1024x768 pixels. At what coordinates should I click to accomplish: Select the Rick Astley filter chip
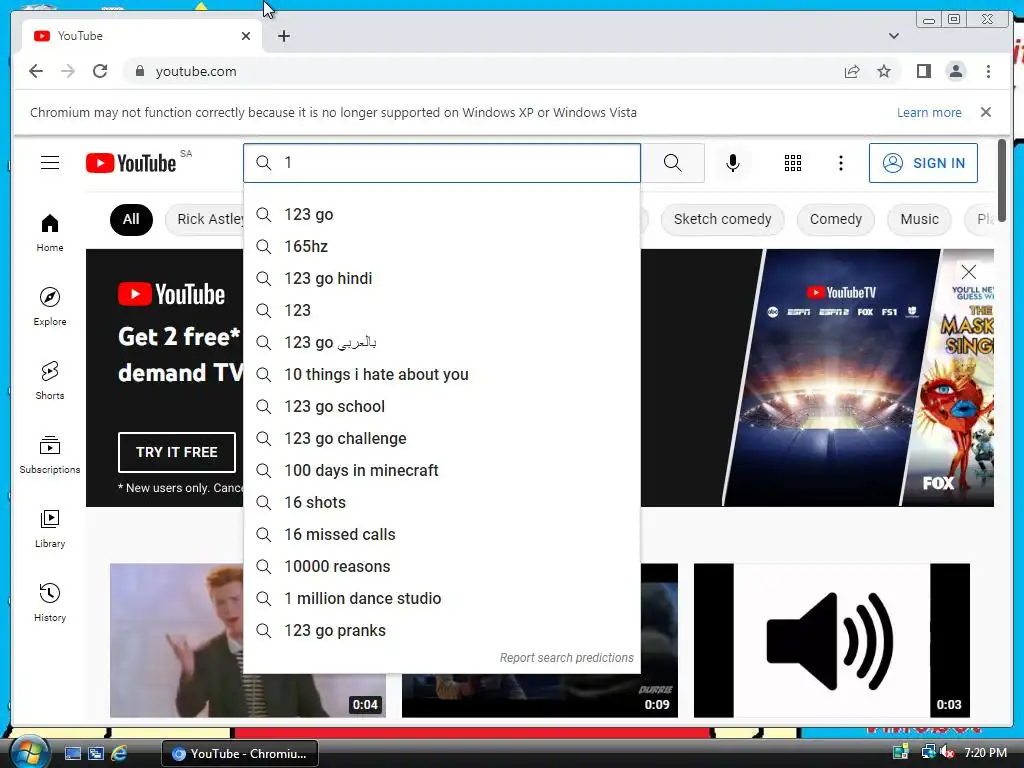204,219
